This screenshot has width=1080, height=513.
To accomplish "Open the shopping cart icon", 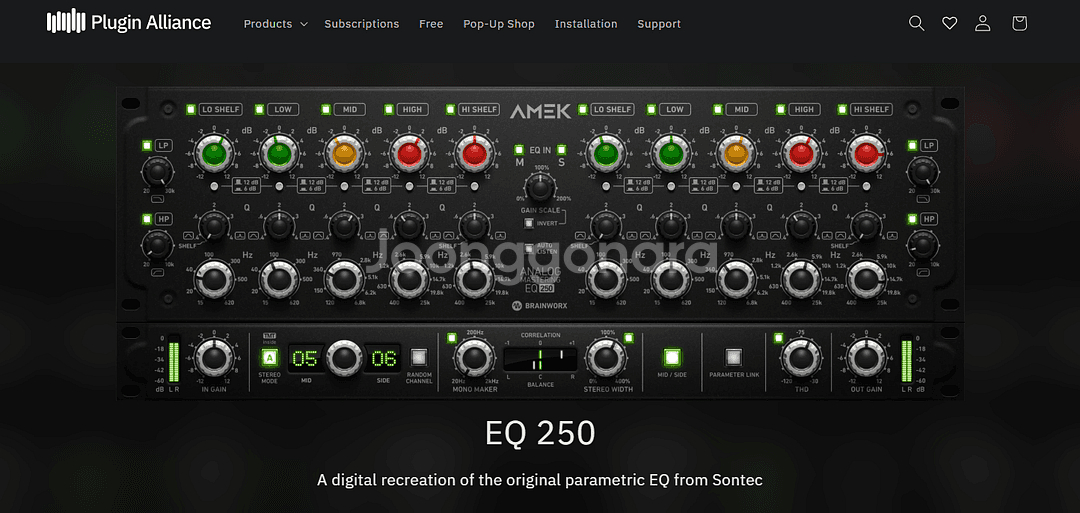I will 1019,23.
